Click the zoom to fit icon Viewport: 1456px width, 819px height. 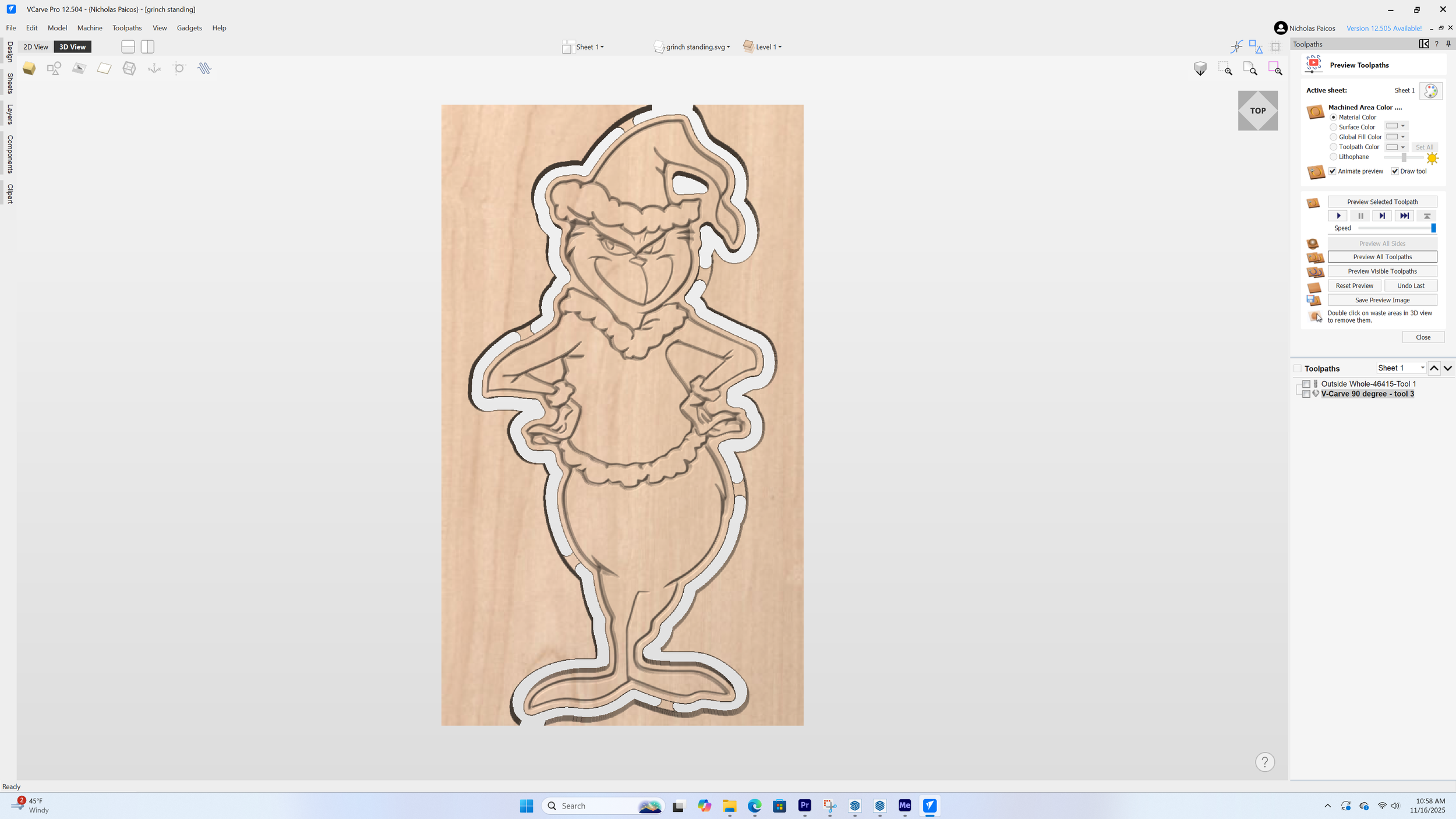point(1250,69)
